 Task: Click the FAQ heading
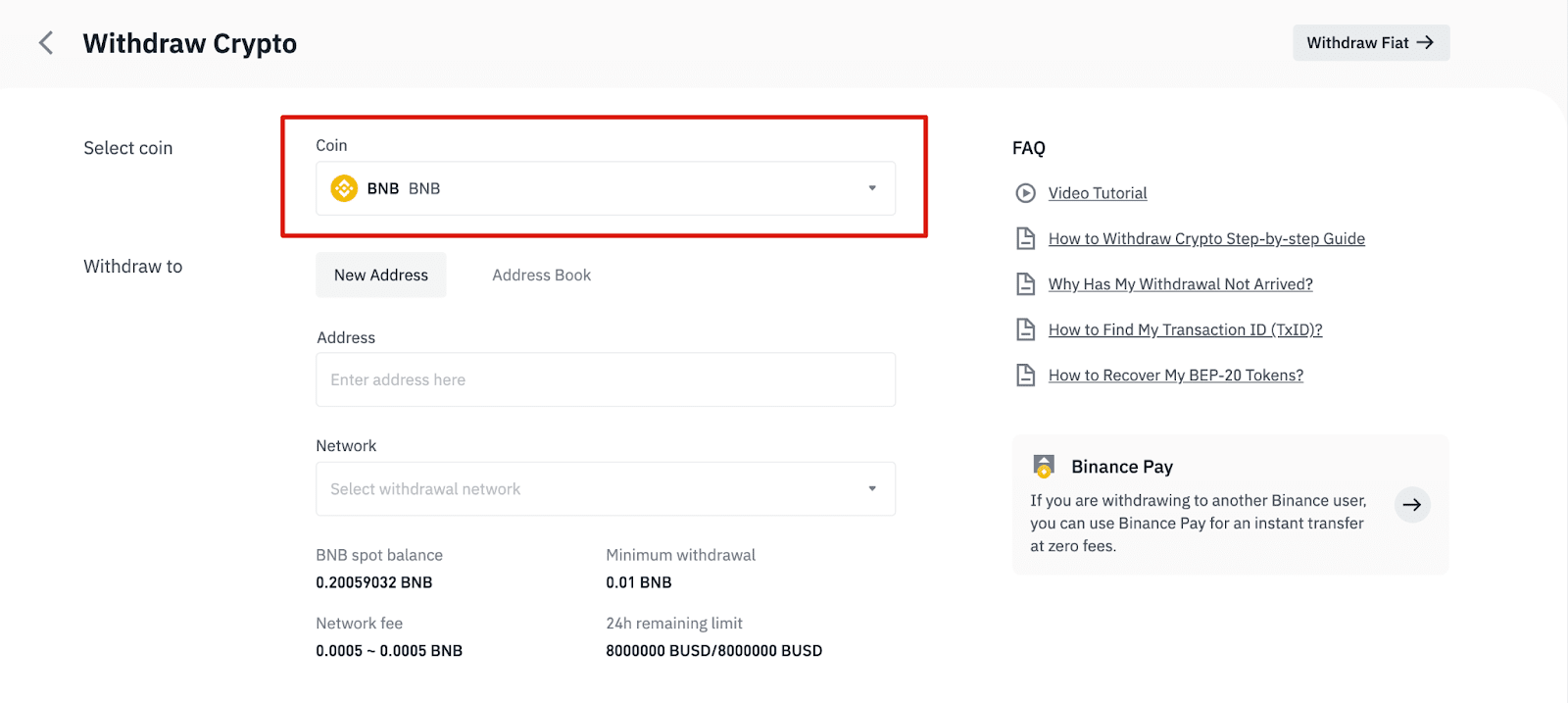tap(1029, 148)
